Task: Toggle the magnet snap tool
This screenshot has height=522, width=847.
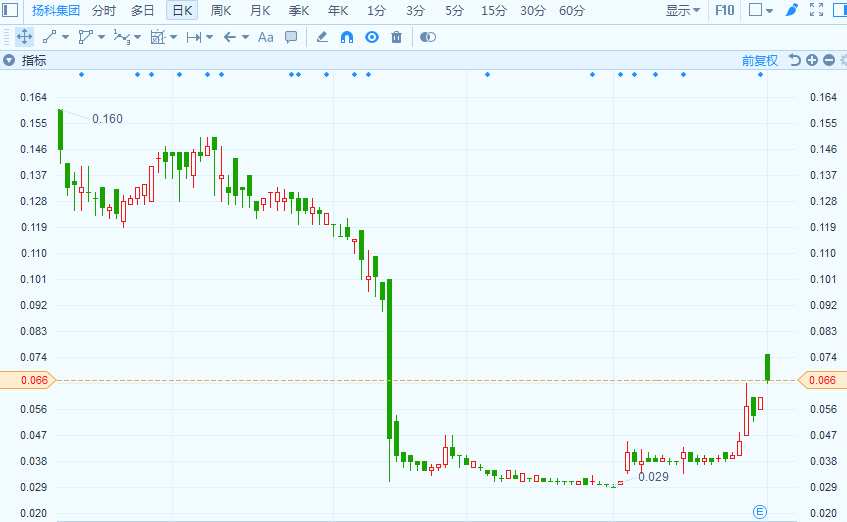Action: [x=347, y=37]
